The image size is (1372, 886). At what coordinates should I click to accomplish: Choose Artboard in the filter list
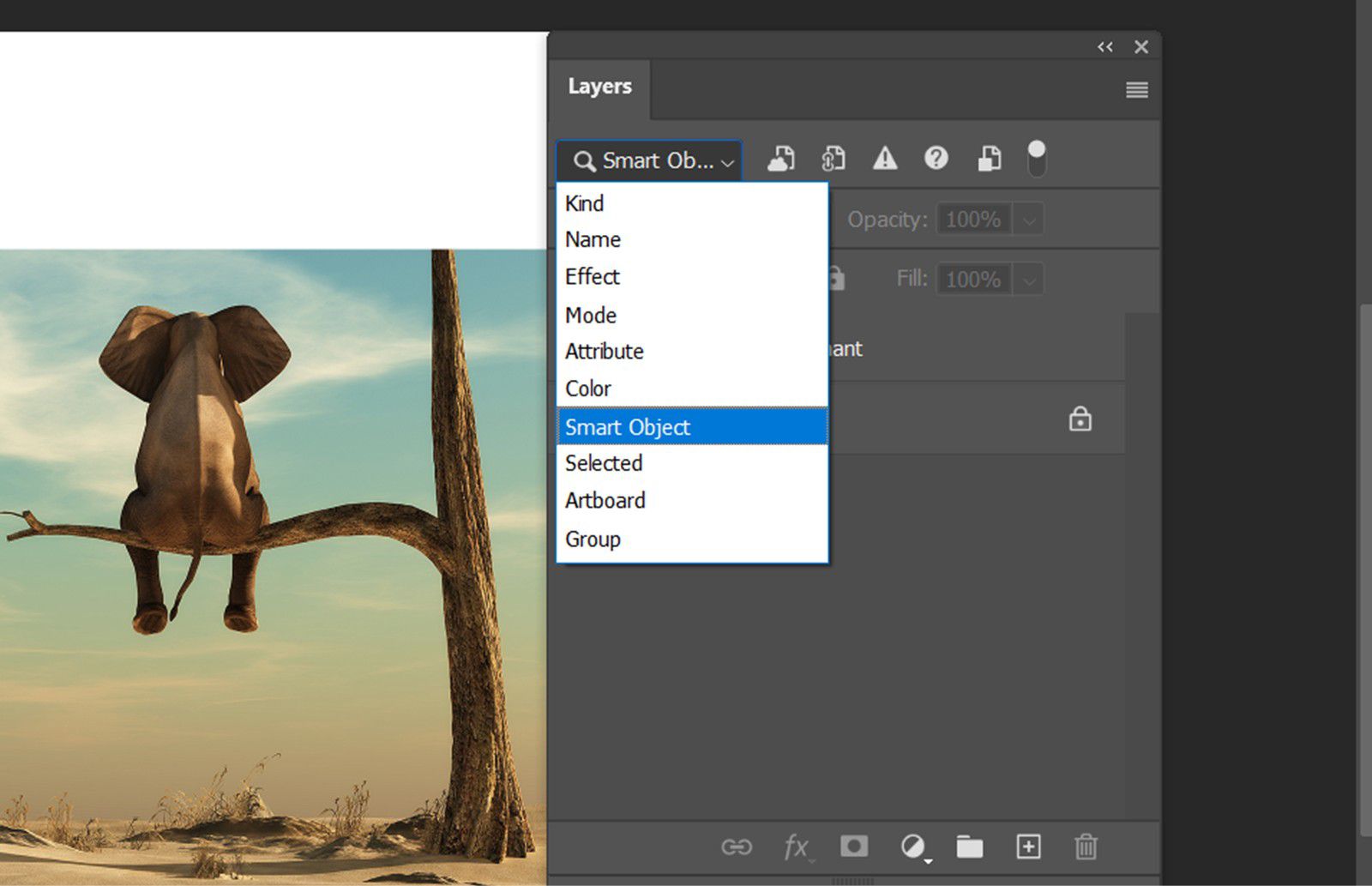coord(605,500)
